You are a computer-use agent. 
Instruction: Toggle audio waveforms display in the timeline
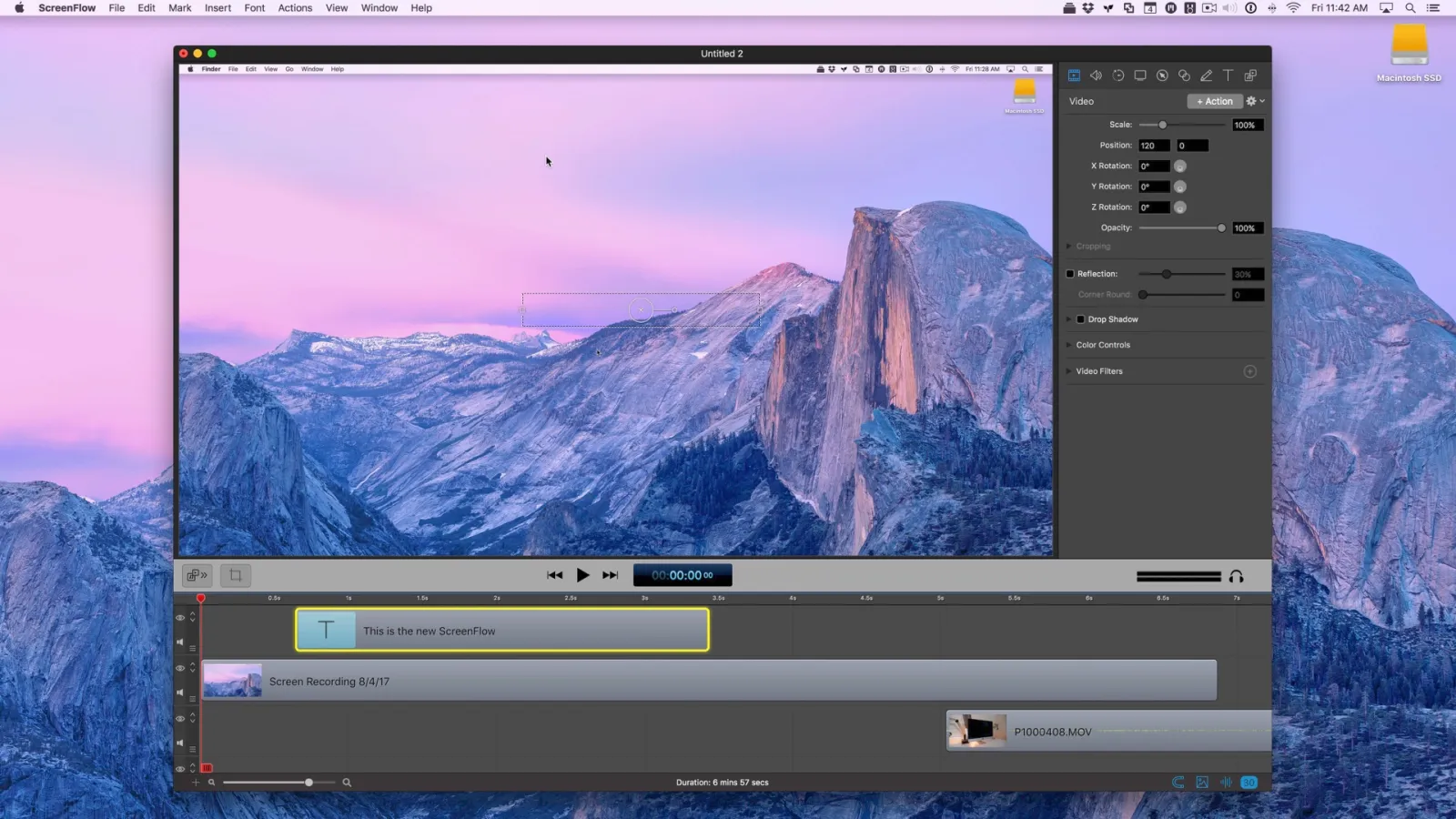point(1226,782)
